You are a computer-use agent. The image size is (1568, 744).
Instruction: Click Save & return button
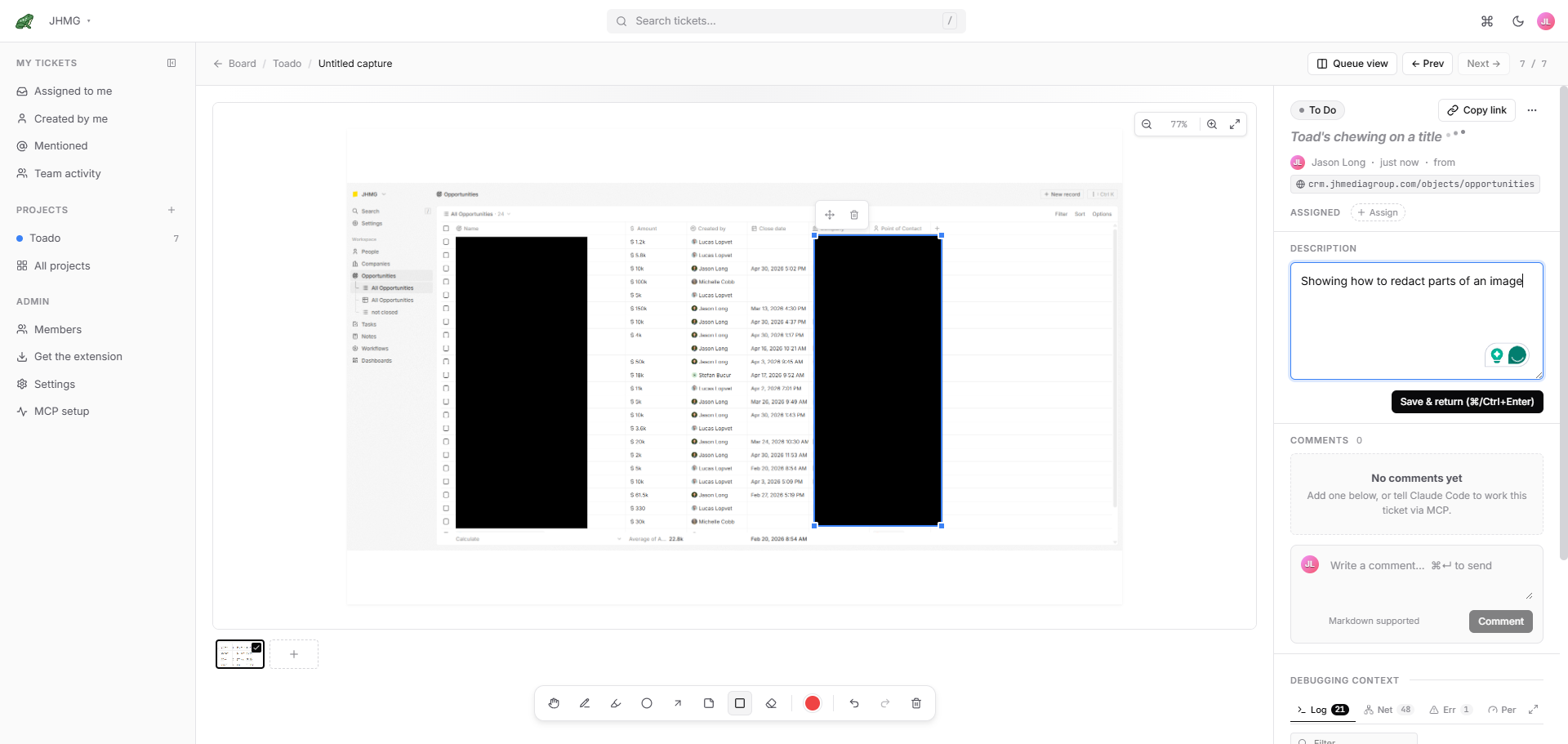[1468, 402]
